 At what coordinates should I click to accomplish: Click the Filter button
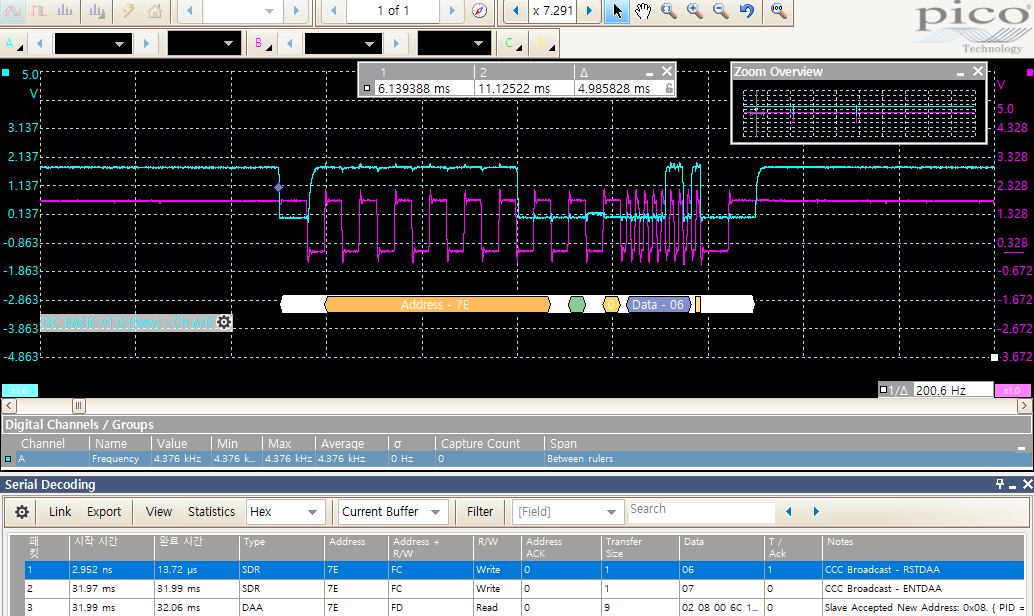click(x=480, y=511)
